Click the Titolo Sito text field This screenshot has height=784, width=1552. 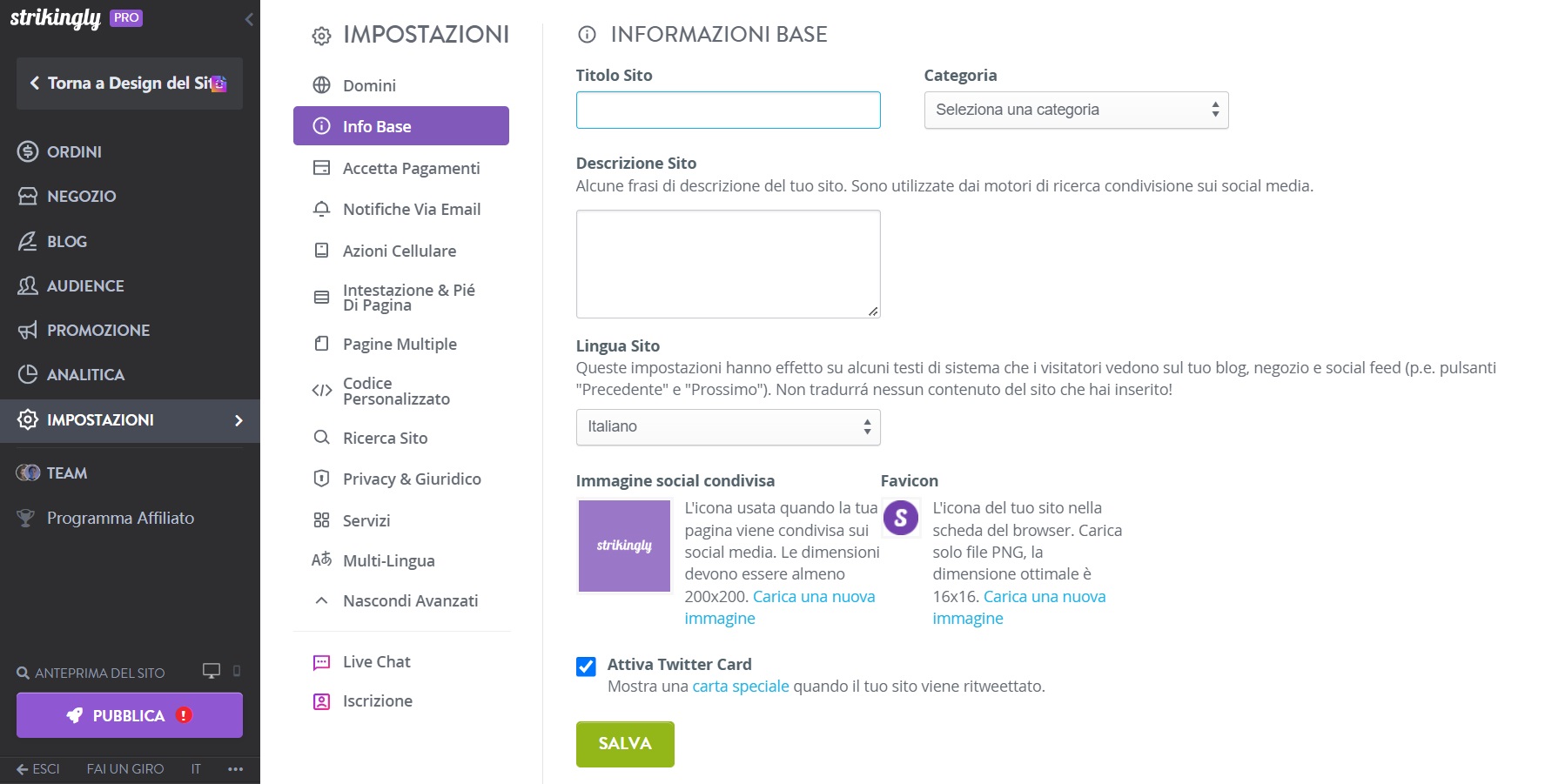(728, 111)
